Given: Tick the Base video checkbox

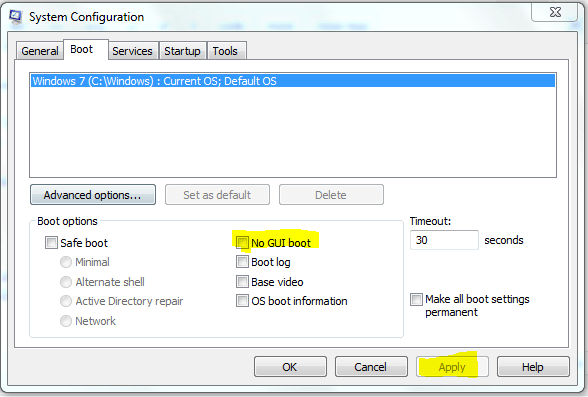Looking at the screenshot, I should click(x=242, y=282).
